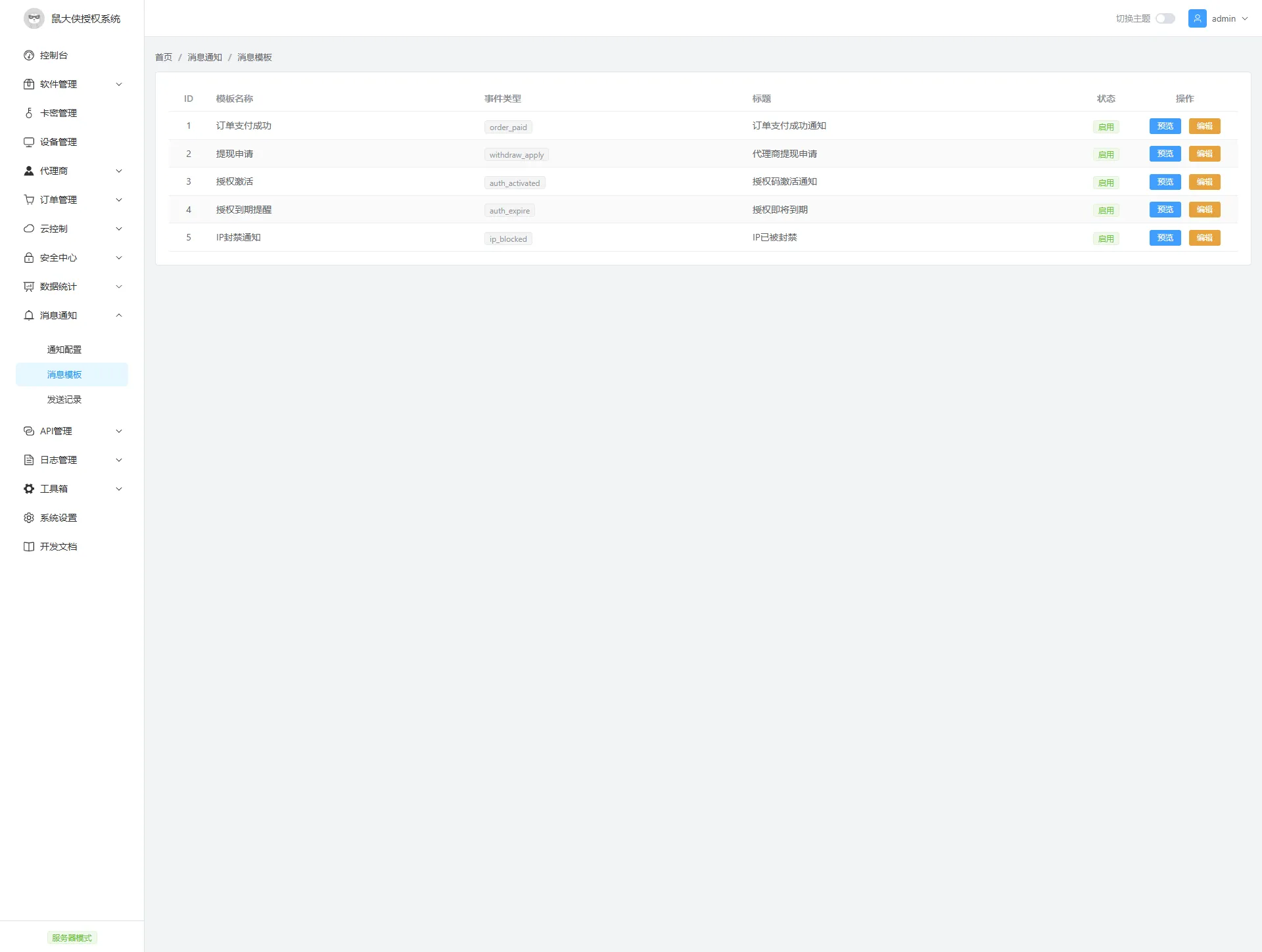Viewport: 1262px width, 952px height.
Task: Expand the 软件管理 menu chevron
Action: (x=119, y=84)
